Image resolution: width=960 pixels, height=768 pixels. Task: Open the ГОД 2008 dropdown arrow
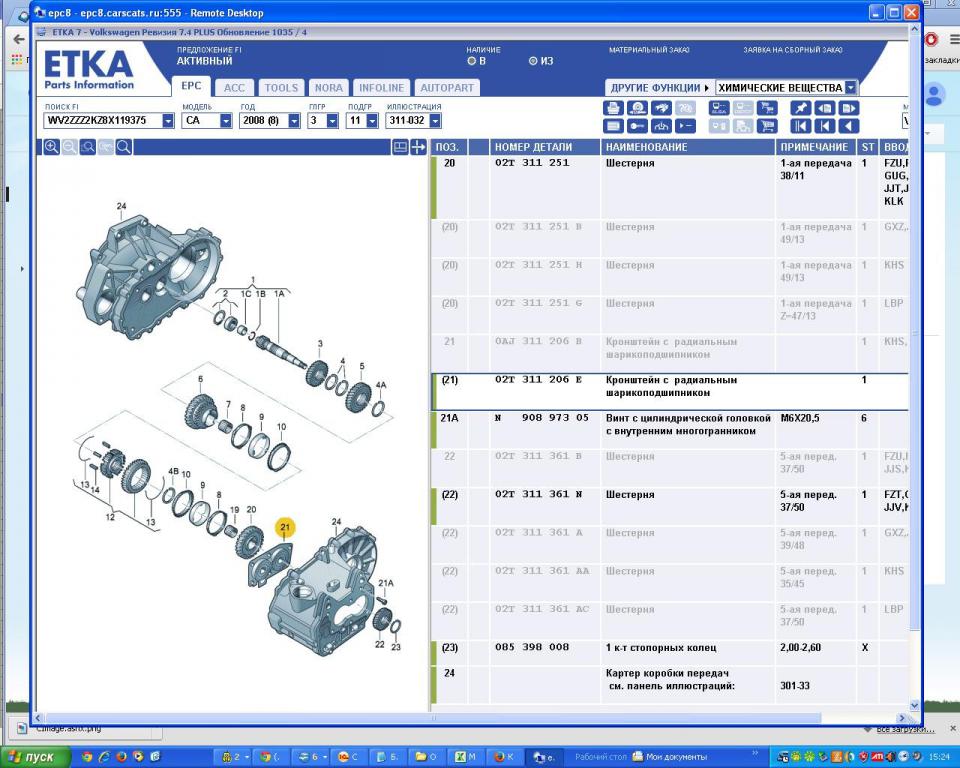click(x=294, y=121)
